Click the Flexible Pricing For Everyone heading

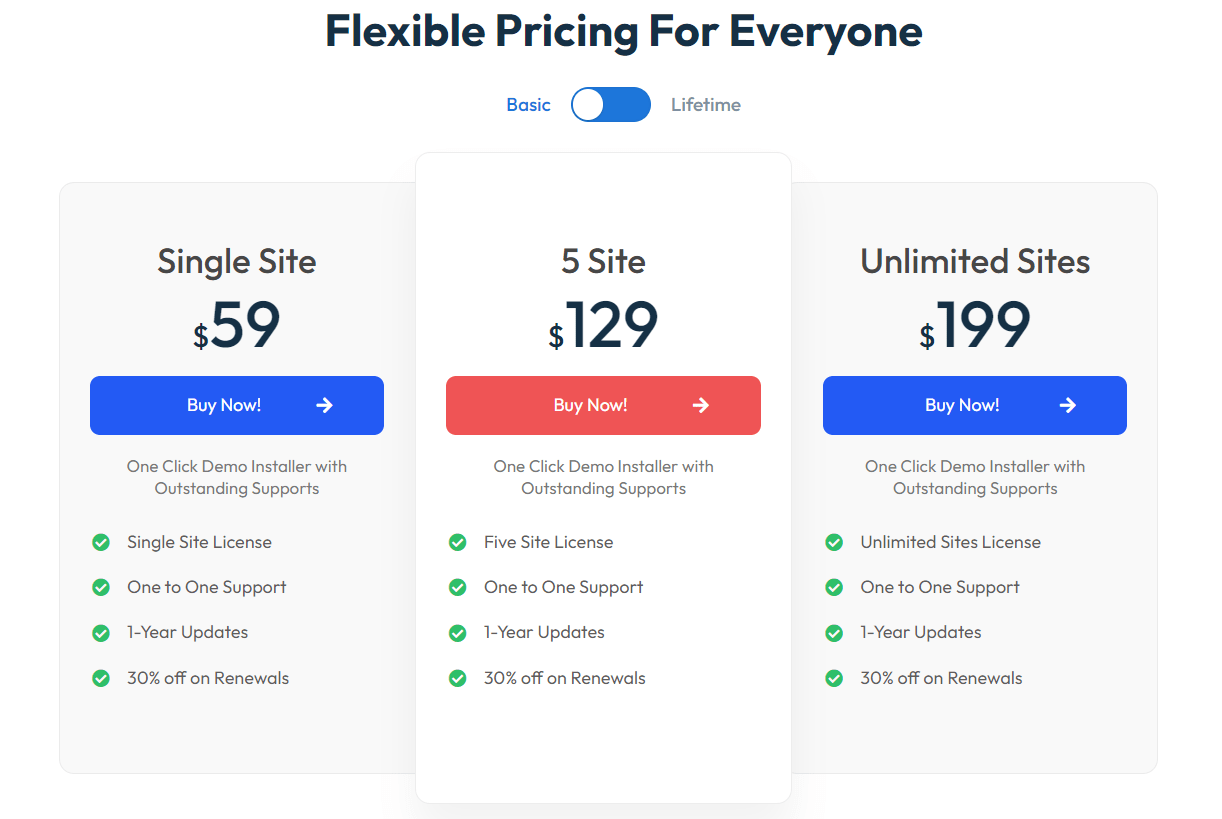(x=623, y=31)
